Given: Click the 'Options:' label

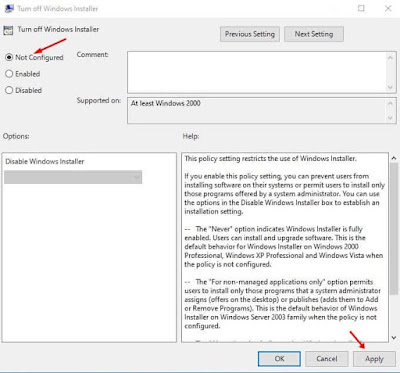Looking at the screenshot, I should coord(16,136).
